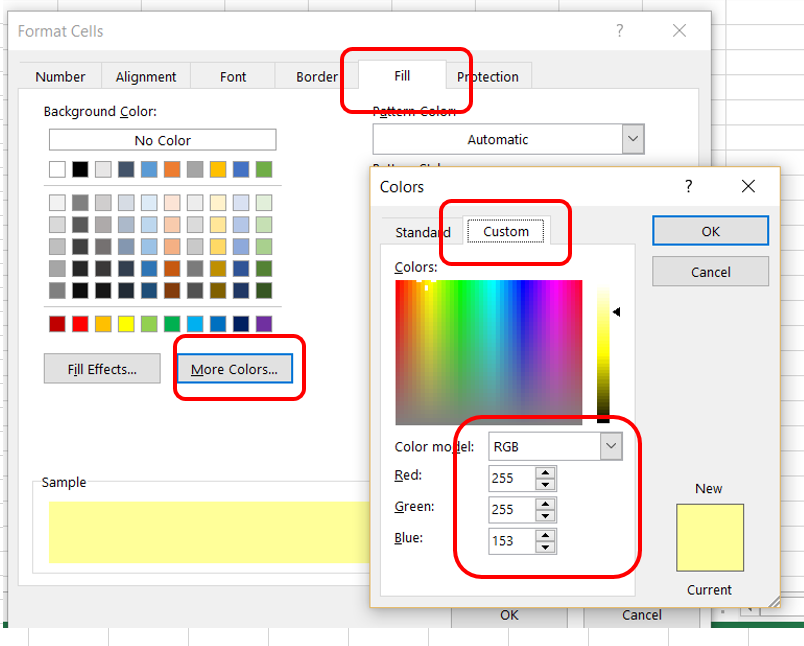The height and width of the screenshot is (646, 804).
Task: Select the white theme color swatch
Action: (57, 169)
